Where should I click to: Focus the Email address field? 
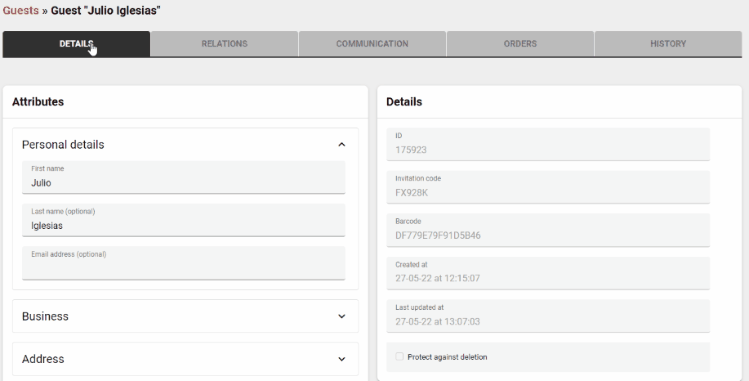click(183, 263)
